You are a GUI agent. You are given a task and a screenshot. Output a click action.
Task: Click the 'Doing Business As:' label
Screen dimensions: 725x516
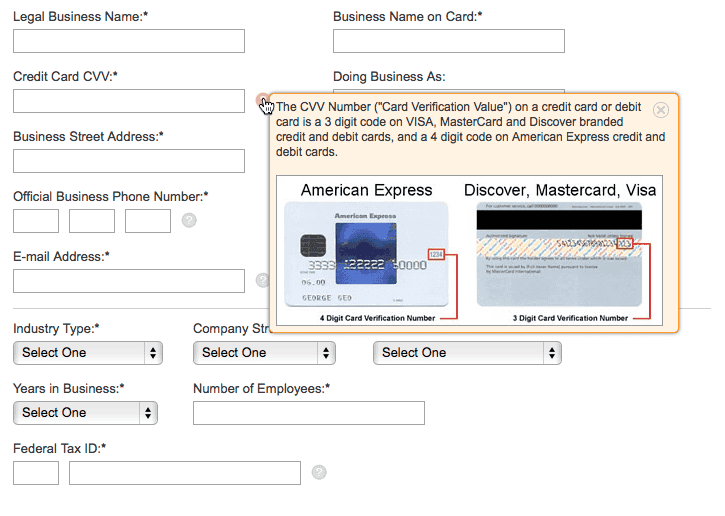tap(389, 76)
